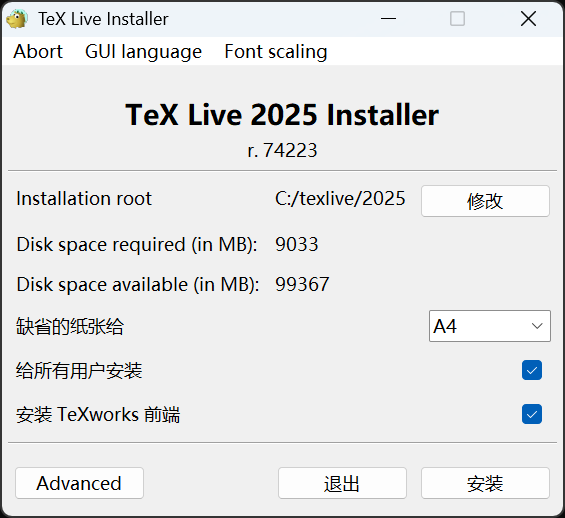
Task: Uncheck the 给所有用户安装 checkbox
Action: (532, 370)
